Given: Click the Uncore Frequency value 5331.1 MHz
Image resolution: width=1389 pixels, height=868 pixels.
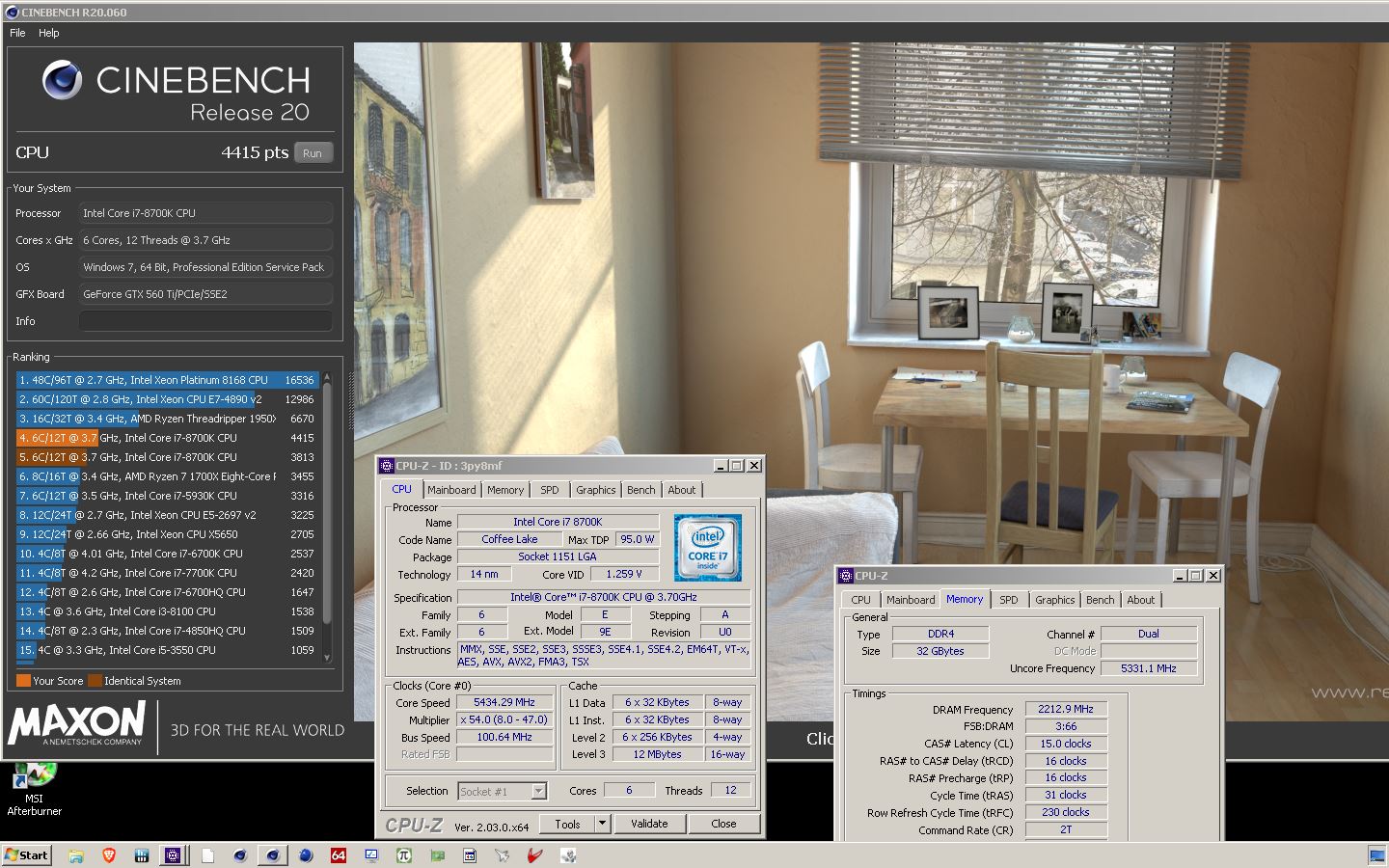Looking at the screenshot, I should [x=1149, y=668].
